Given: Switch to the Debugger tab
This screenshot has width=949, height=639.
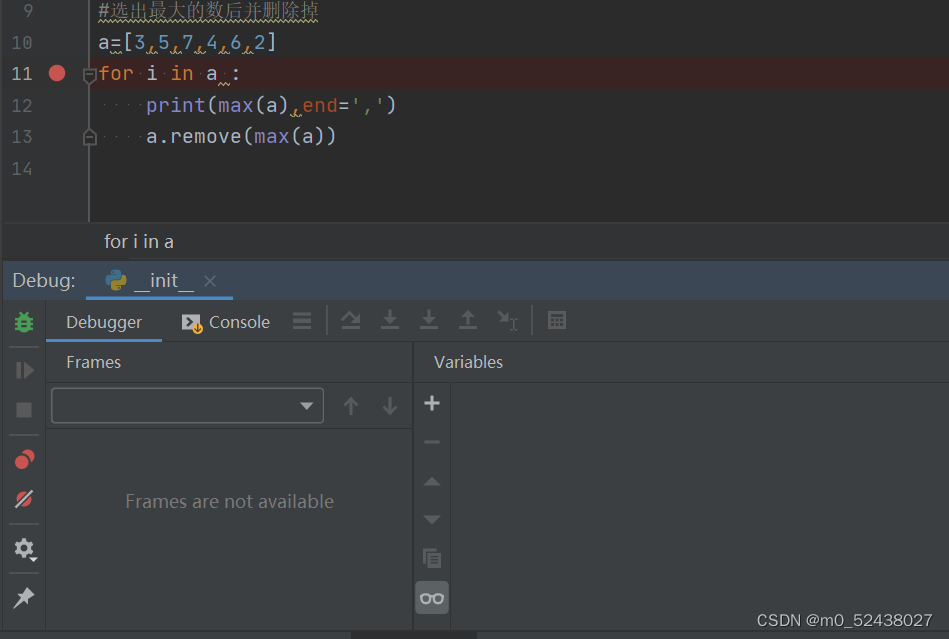Looking at the screenshot, I should coord(104,322).
